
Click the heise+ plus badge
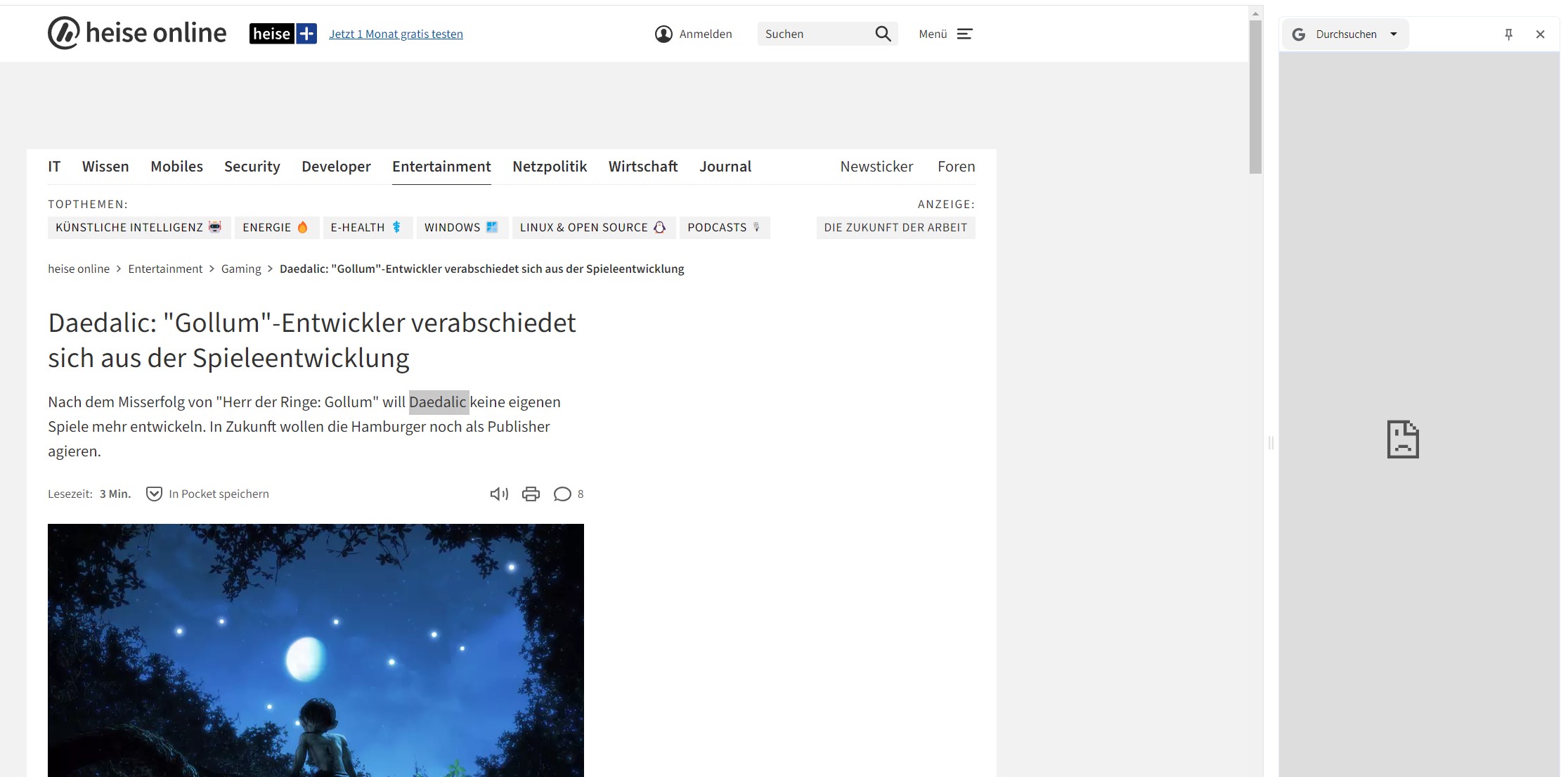(x=306, y=34)
